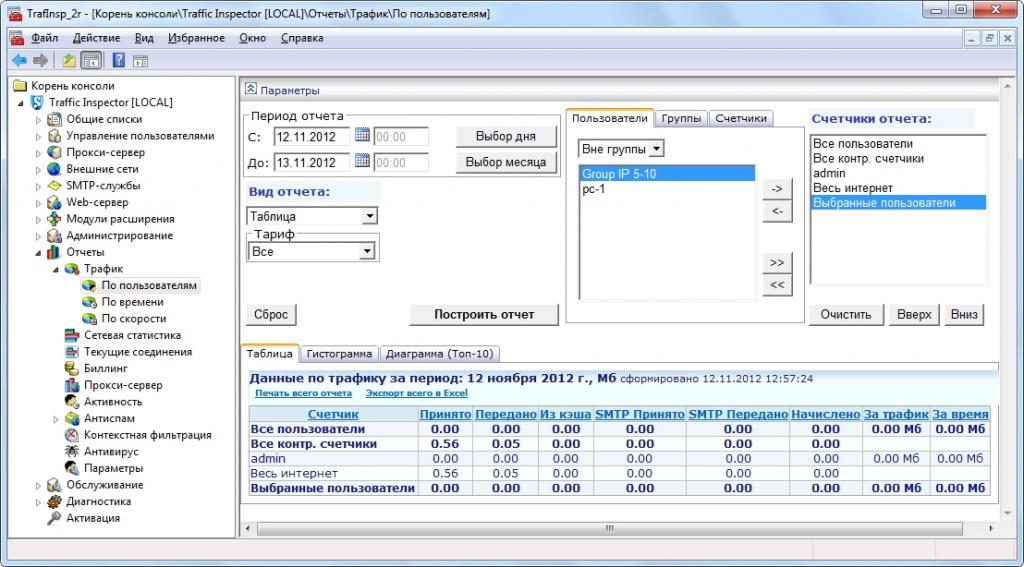The height and width of the screenshot is (567, 1024).
Task: Open the Активация node
Action: [93, 519]
